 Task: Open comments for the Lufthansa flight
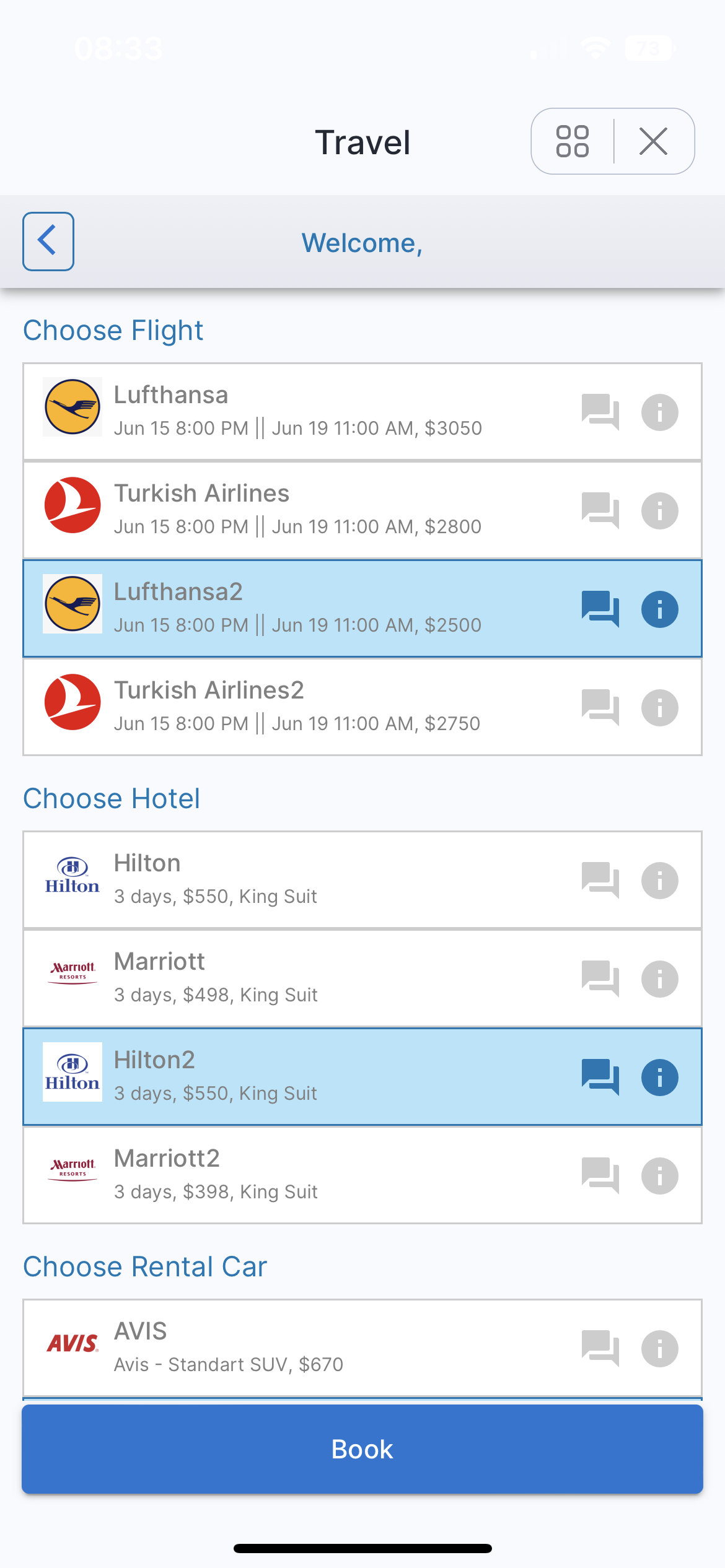(600, 412)
